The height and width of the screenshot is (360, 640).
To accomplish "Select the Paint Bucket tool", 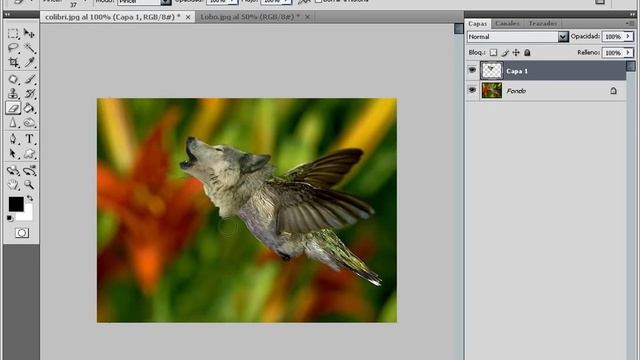I will coord(29,108).
